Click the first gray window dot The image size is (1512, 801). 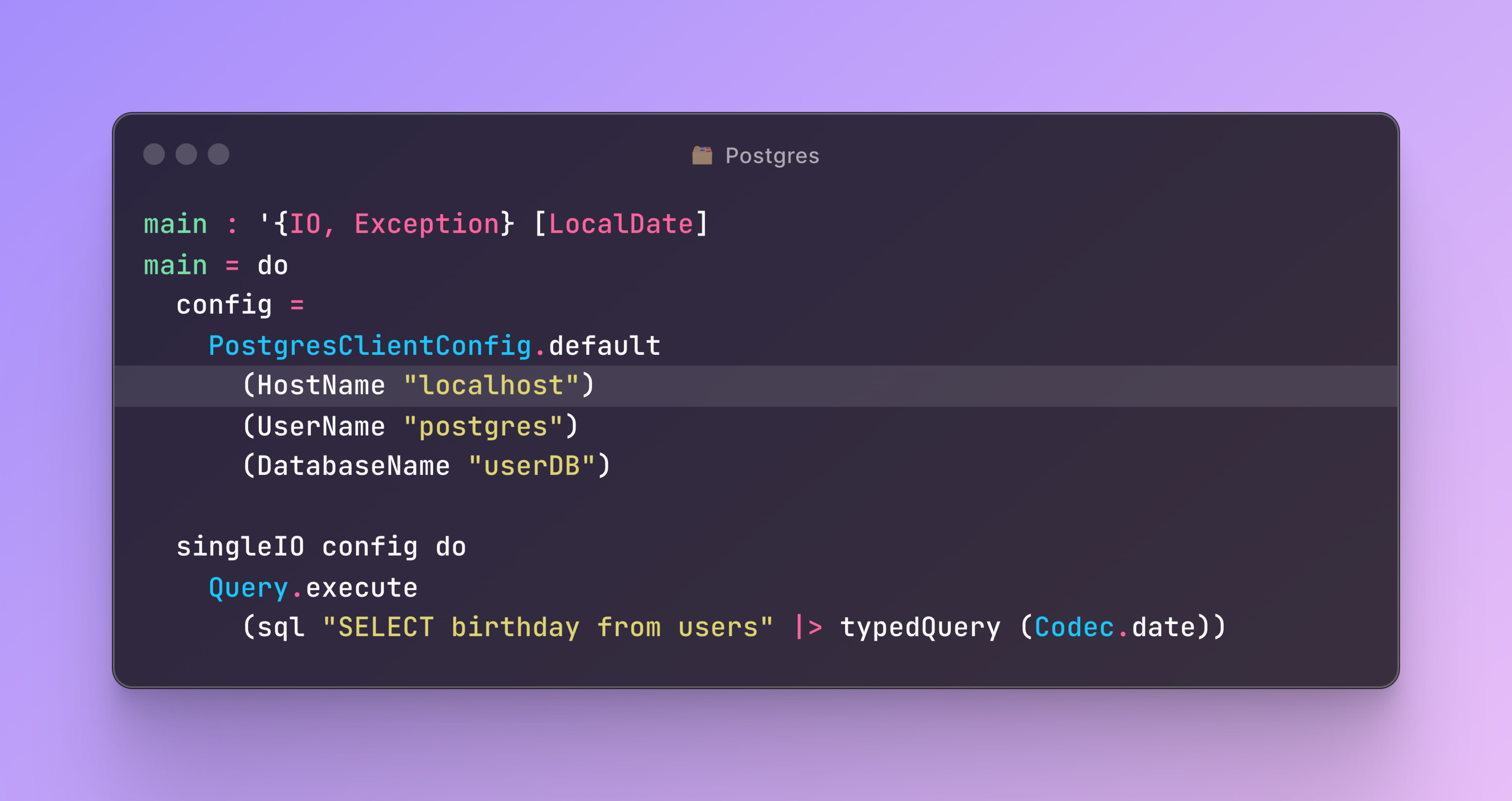154,154
